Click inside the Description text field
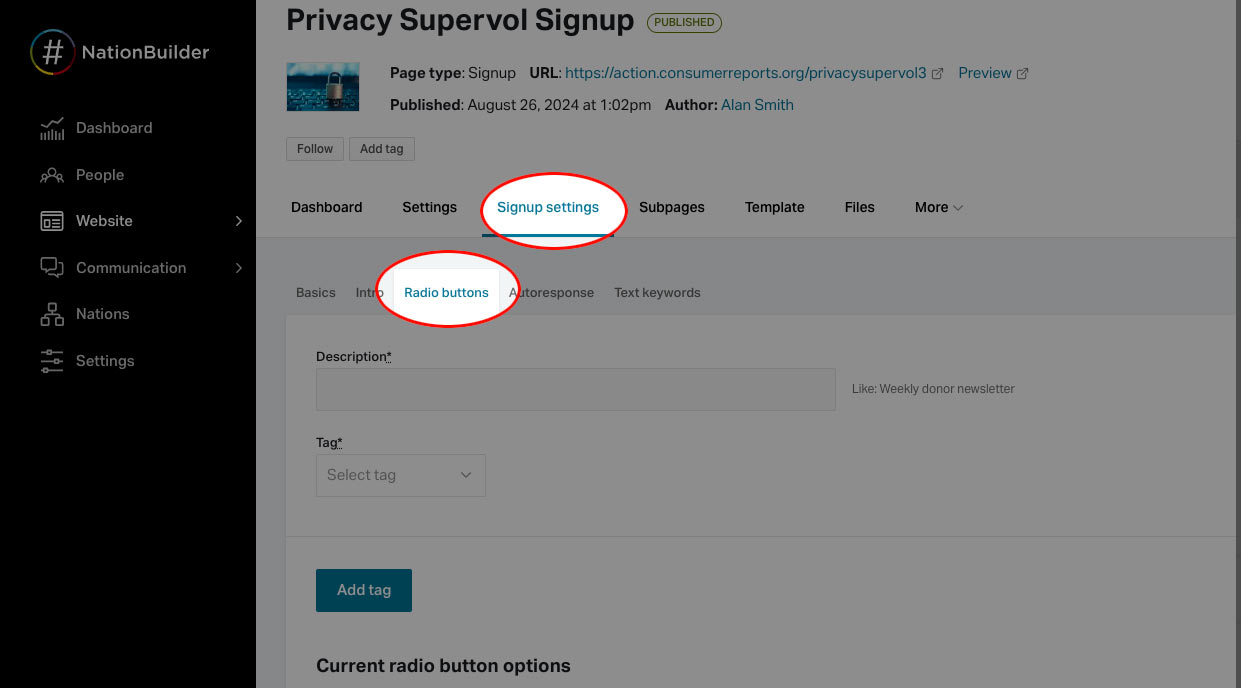This screenshot has height=688, width=1241. [575, 389]
